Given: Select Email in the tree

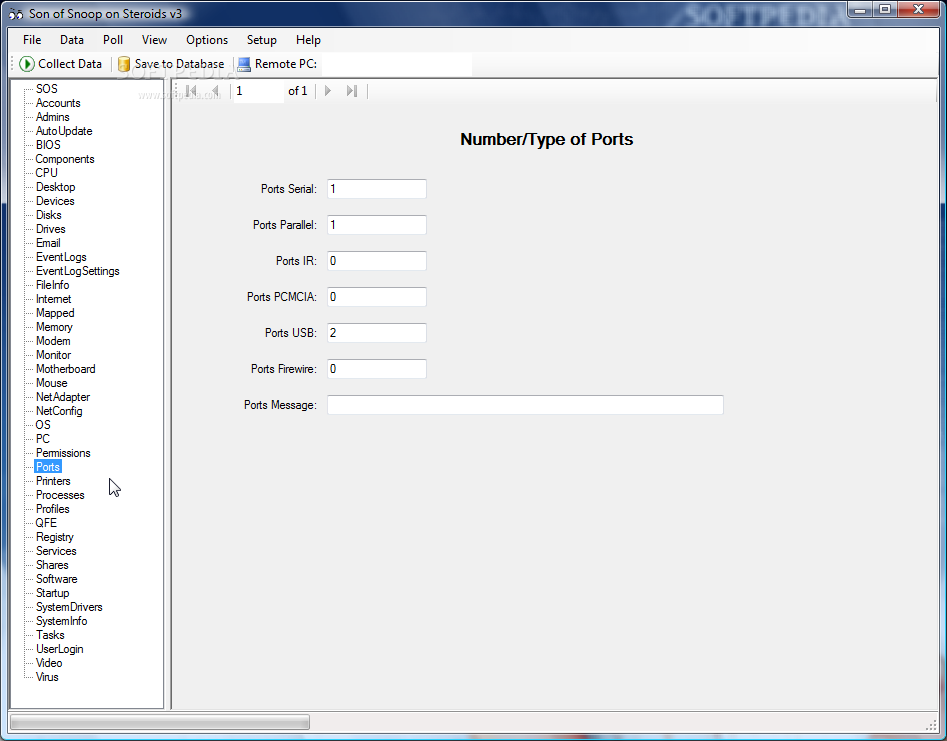Looking at the screenshot, I should (48, 243).
